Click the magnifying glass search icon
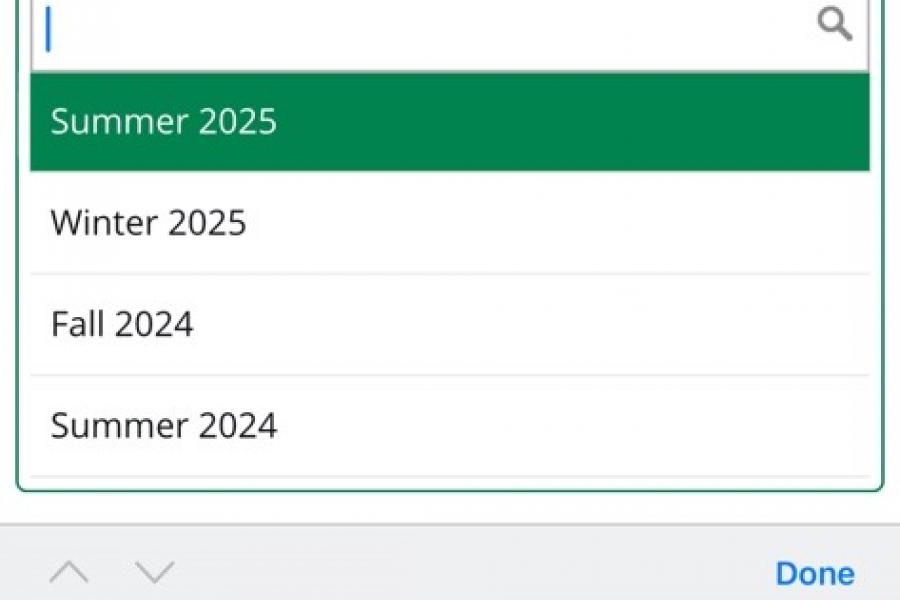This screenshot has height=600, width=900. pos(835,24)
